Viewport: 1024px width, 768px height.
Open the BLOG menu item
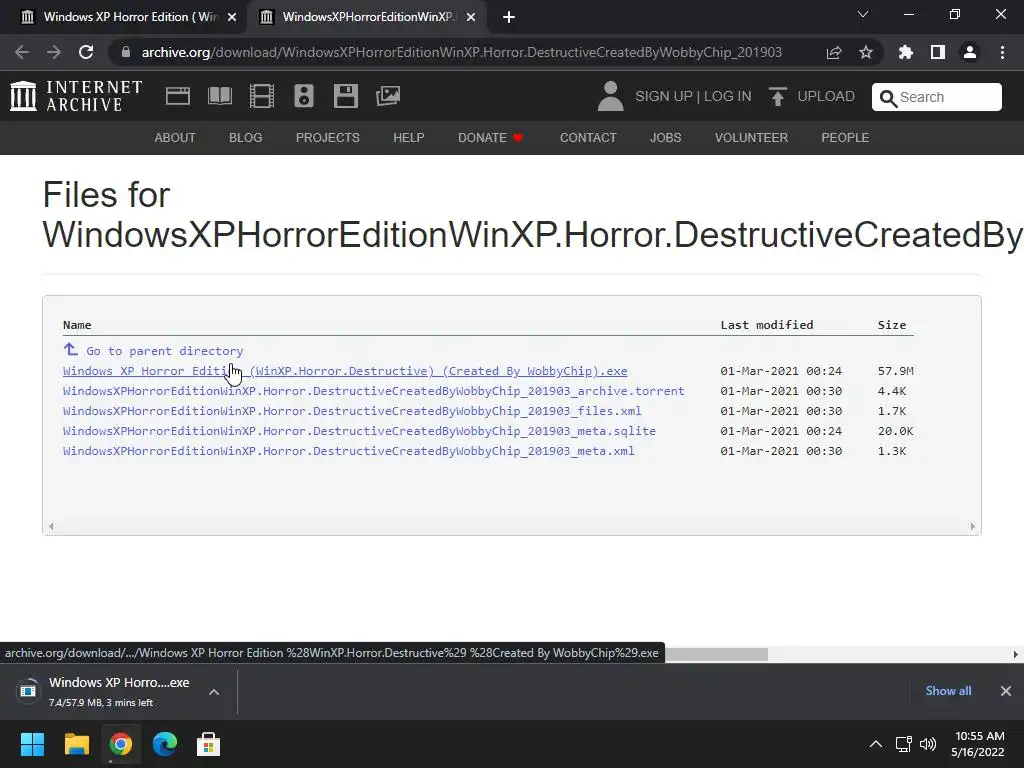[x=246, y=138]
